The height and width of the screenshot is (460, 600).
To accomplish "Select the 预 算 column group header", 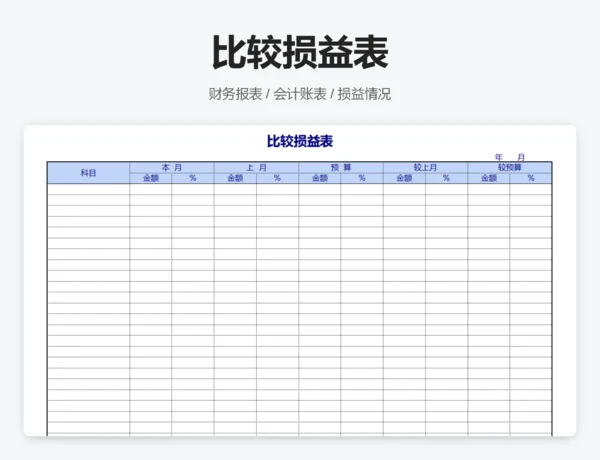I will click(x=341, y=168).
